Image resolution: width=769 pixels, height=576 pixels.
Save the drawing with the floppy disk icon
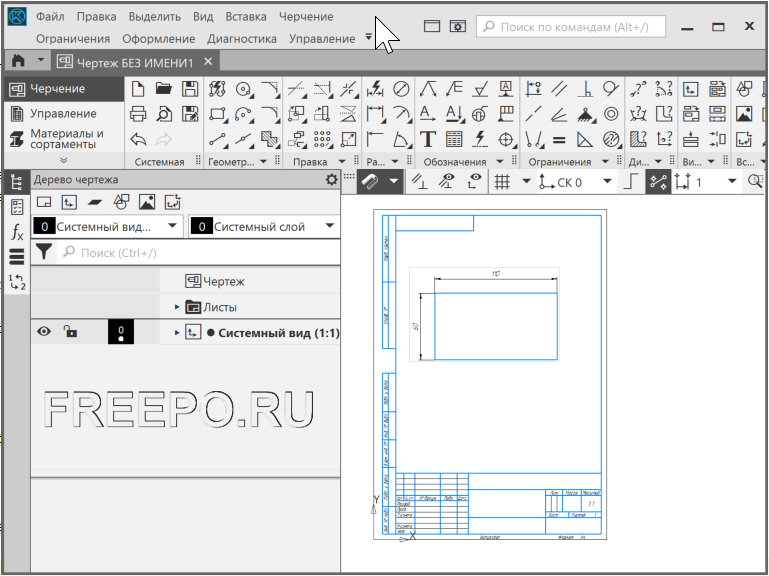pyautogui.click(x=190, y=89)
